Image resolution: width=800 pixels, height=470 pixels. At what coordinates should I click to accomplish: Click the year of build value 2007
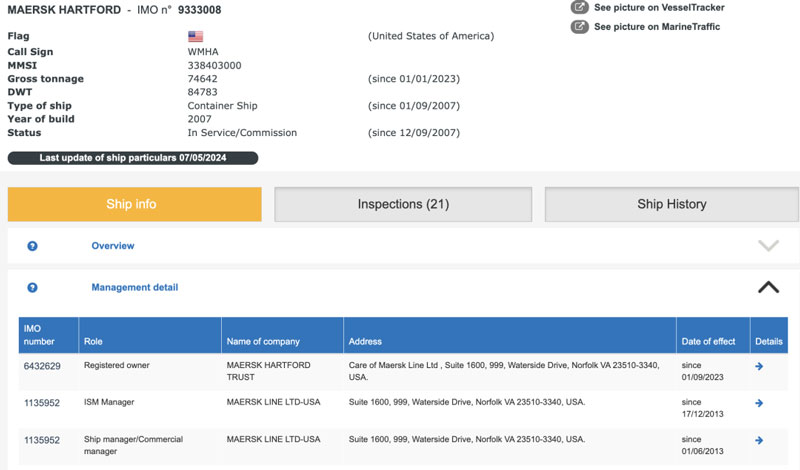coord(199,119)
